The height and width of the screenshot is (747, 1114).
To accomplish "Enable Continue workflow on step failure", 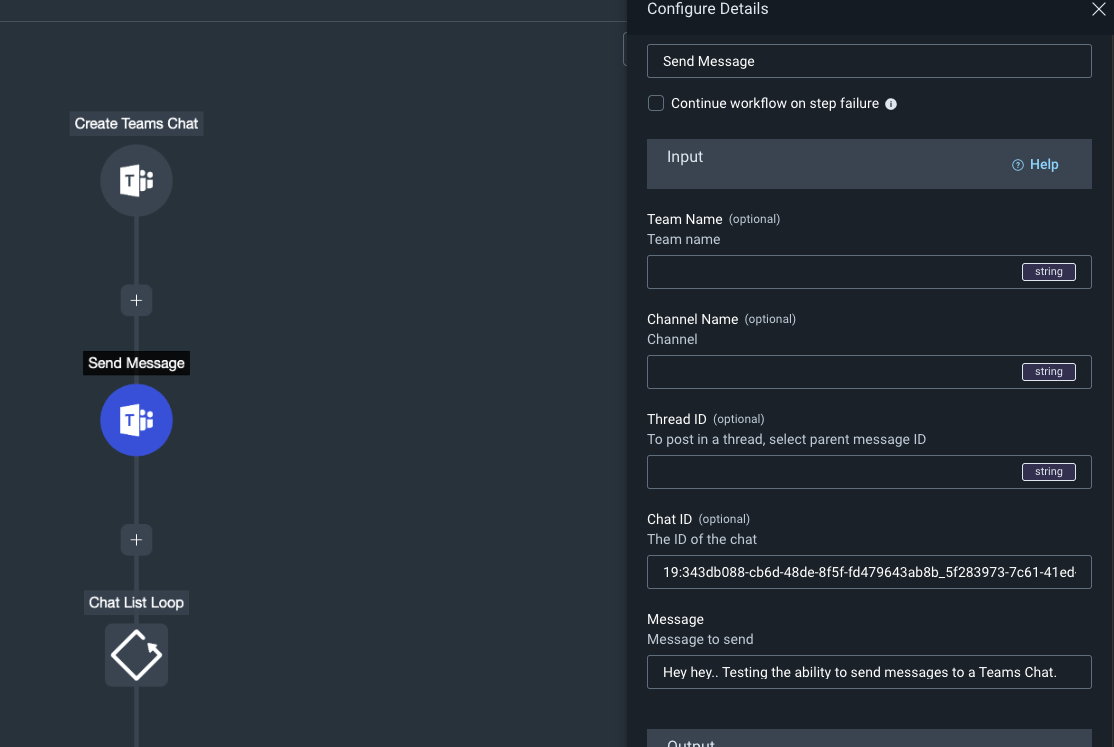I will [656, 103].
